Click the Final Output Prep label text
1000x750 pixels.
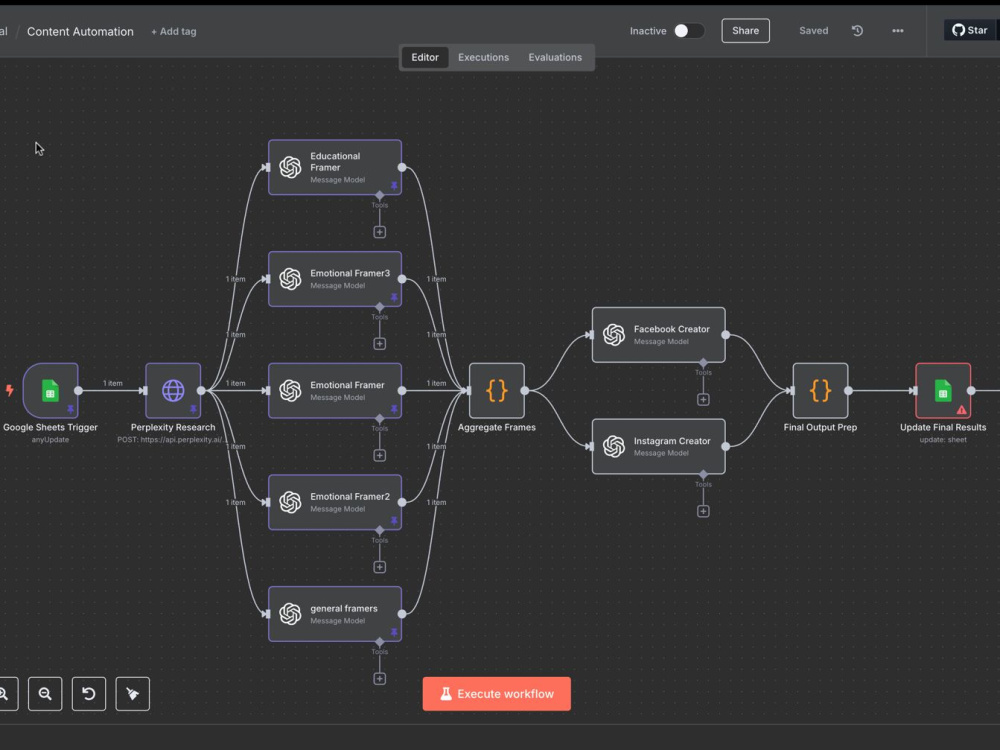click(x=820, y=427)
